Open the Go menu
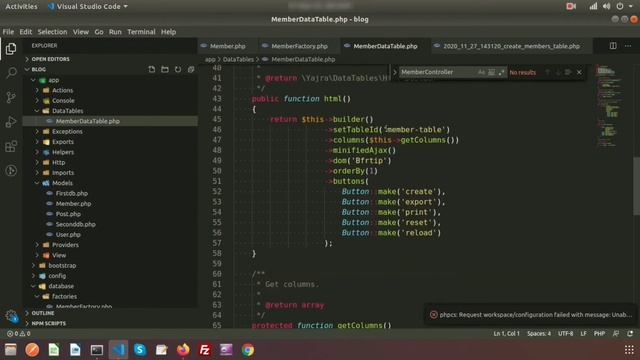640x360 pixels. (x=99, y=32)
